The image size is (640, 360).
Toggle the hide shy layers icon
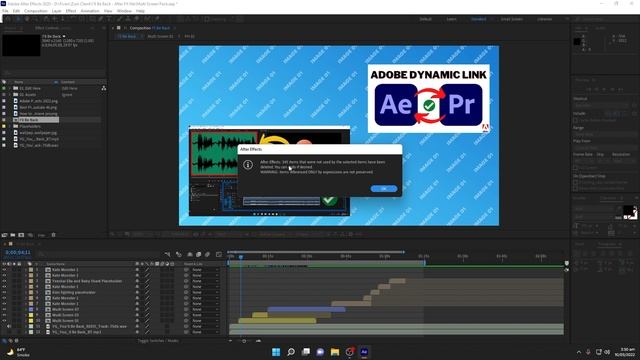(x=190, y=254)
